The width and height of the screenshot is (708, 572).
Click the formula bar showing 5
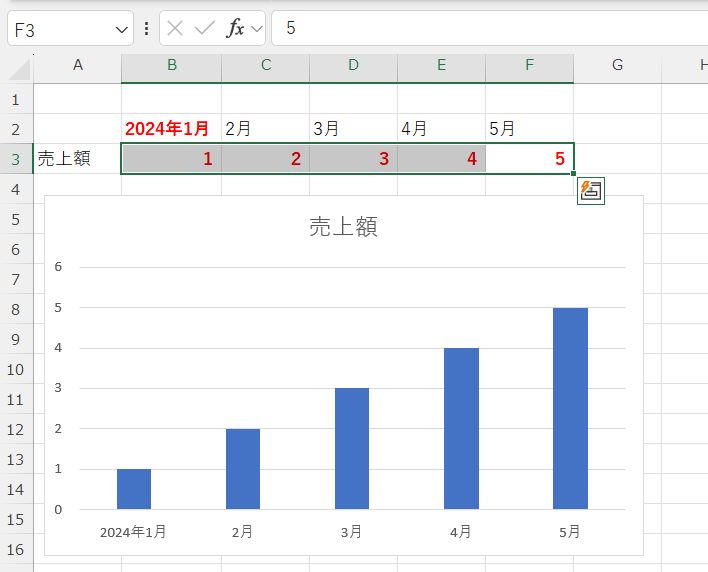489,28
